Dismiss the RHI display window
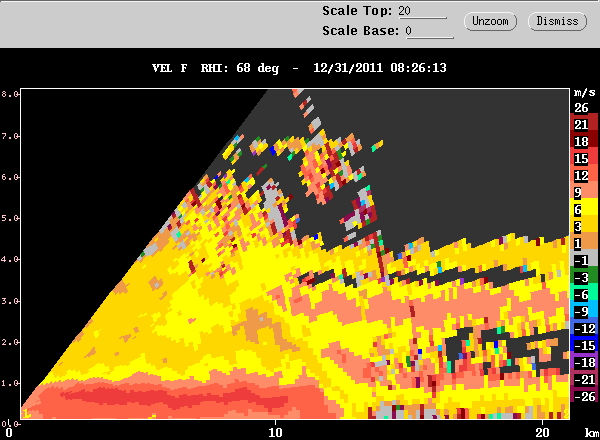Viewport: 600px width, 440px height. click(557, 21)
